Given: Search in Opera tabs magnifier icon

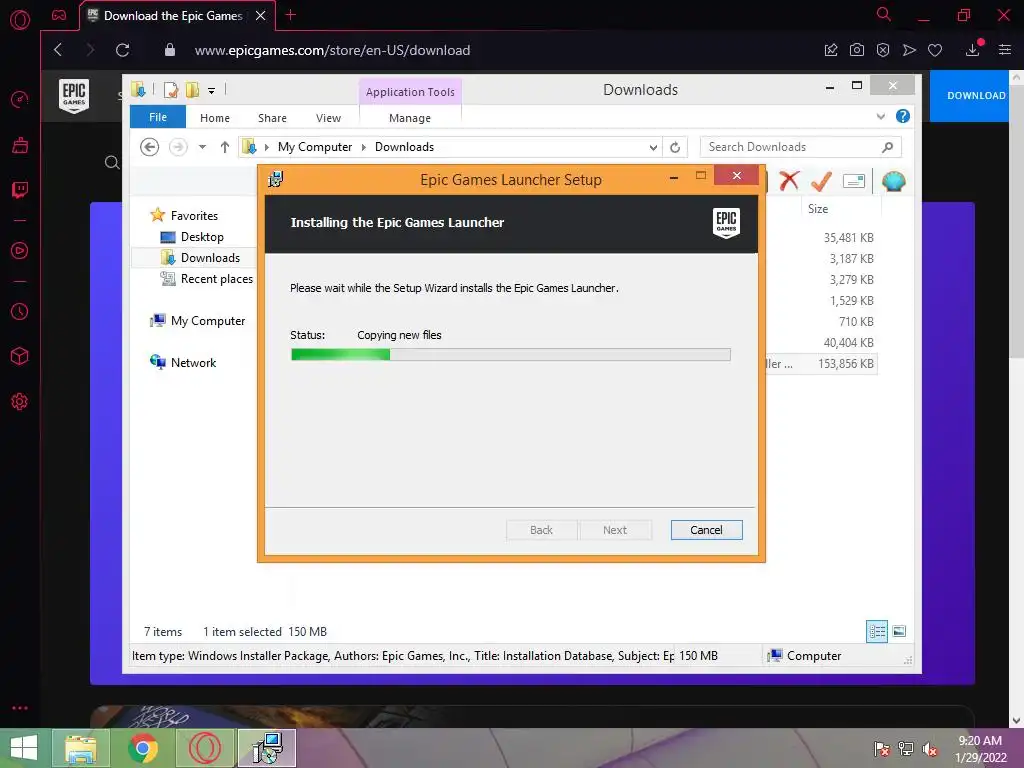Looking at the screenshot, I should (884, 14).
